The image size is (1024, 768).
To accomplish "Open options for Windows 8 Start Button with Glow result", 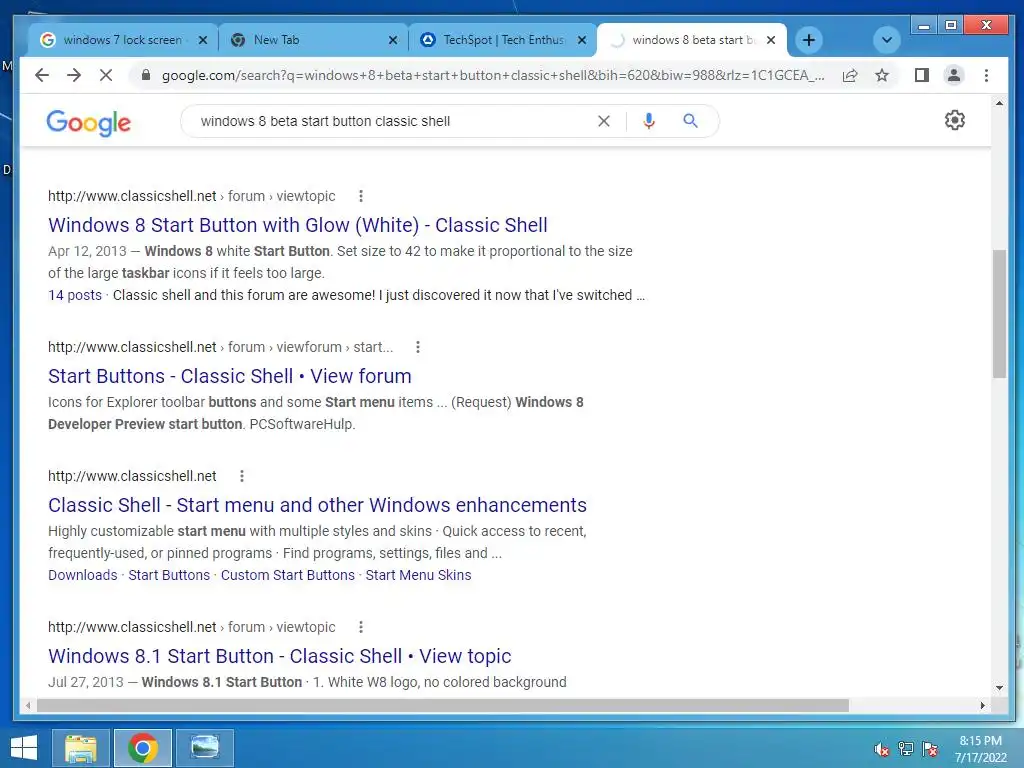I will pyautogui.click(x=360, y=196).
